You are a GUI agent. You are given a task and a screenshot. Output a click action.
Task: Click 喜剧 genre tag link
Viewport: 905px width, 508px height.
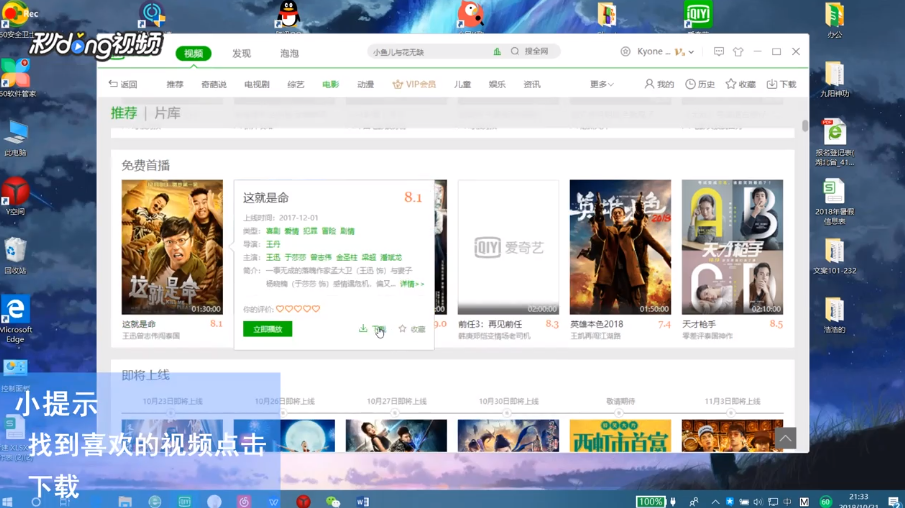coord(273,231)
